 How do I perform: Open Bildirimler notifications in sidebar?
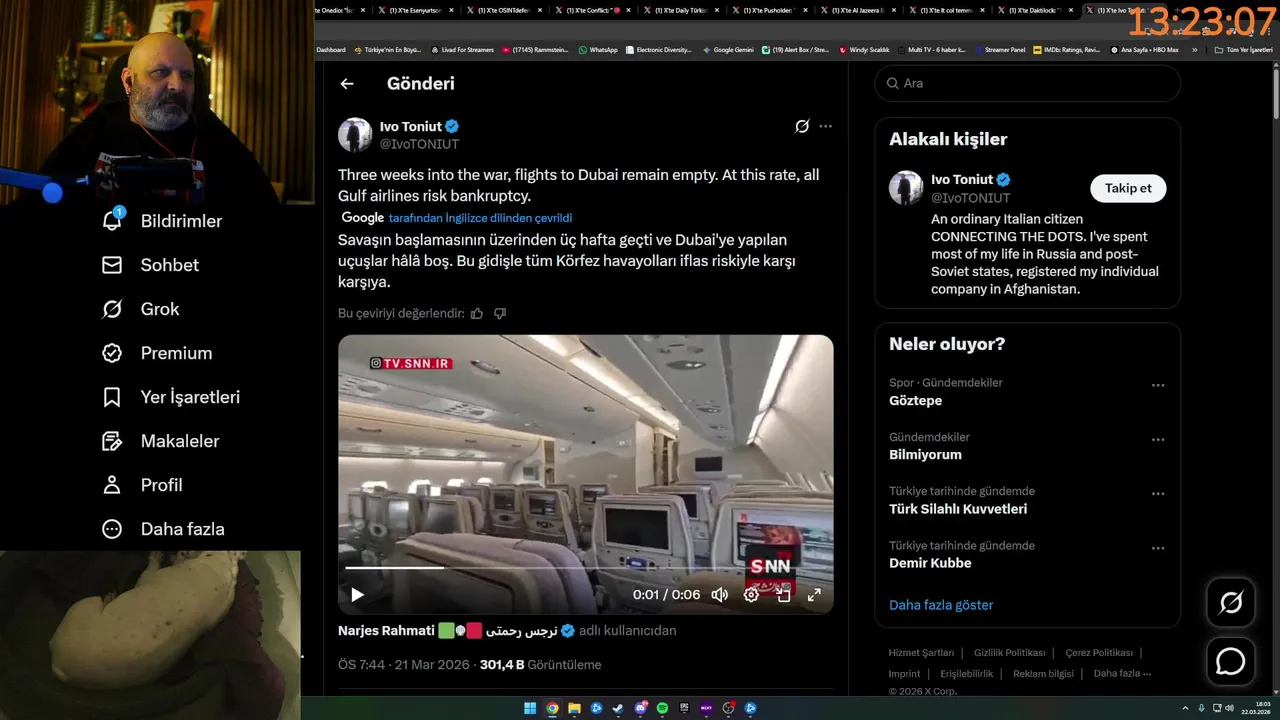162,221
